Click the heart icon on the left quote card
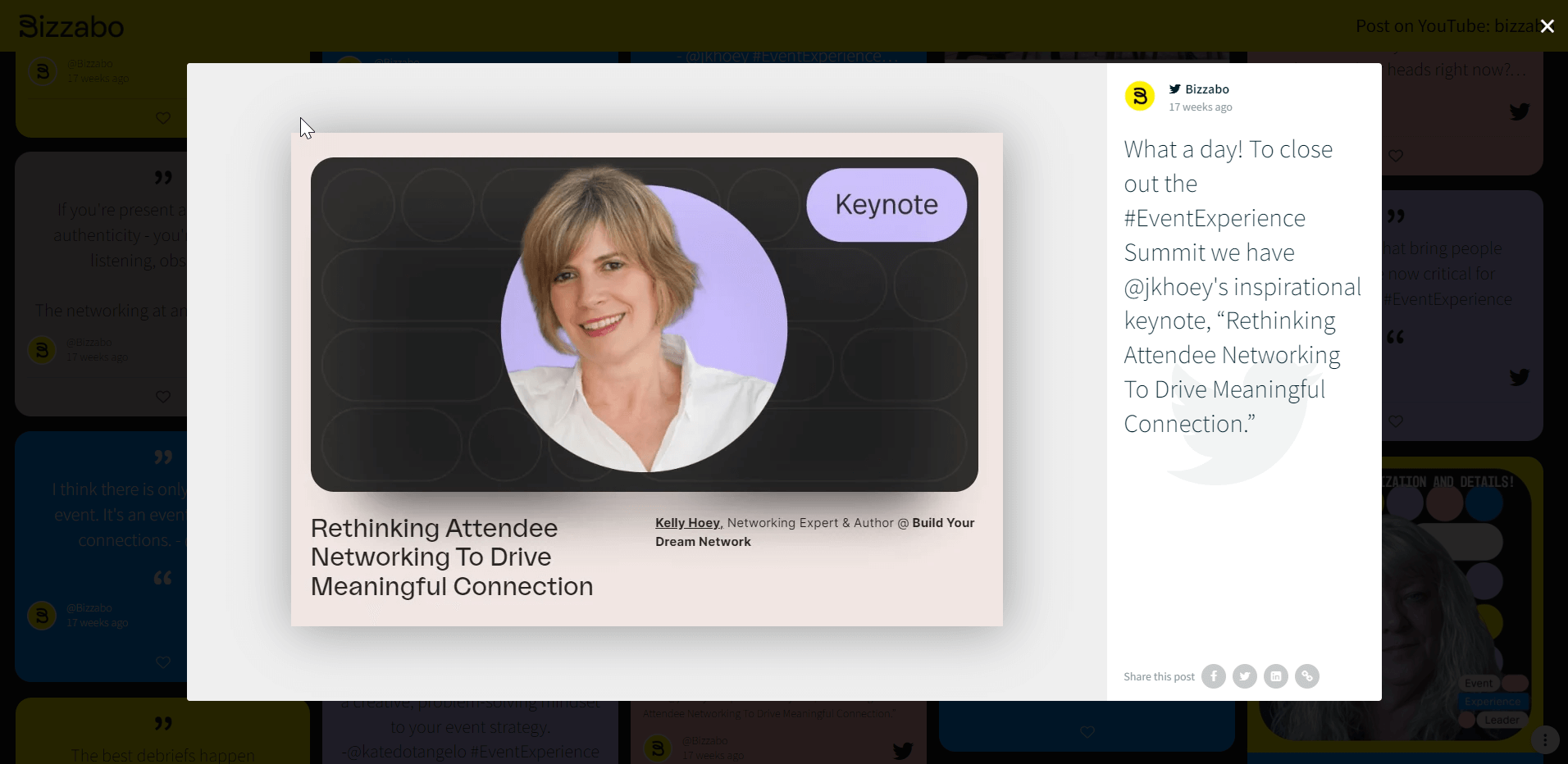This screenshot has height=764, width=1568. [x=162, y=397]
